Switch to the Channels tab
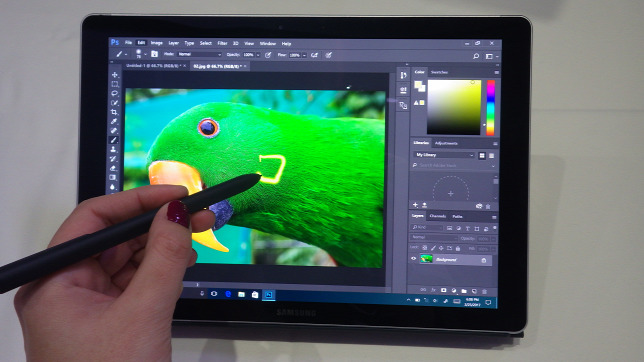The image size is (644, 362). click(437, 216)
